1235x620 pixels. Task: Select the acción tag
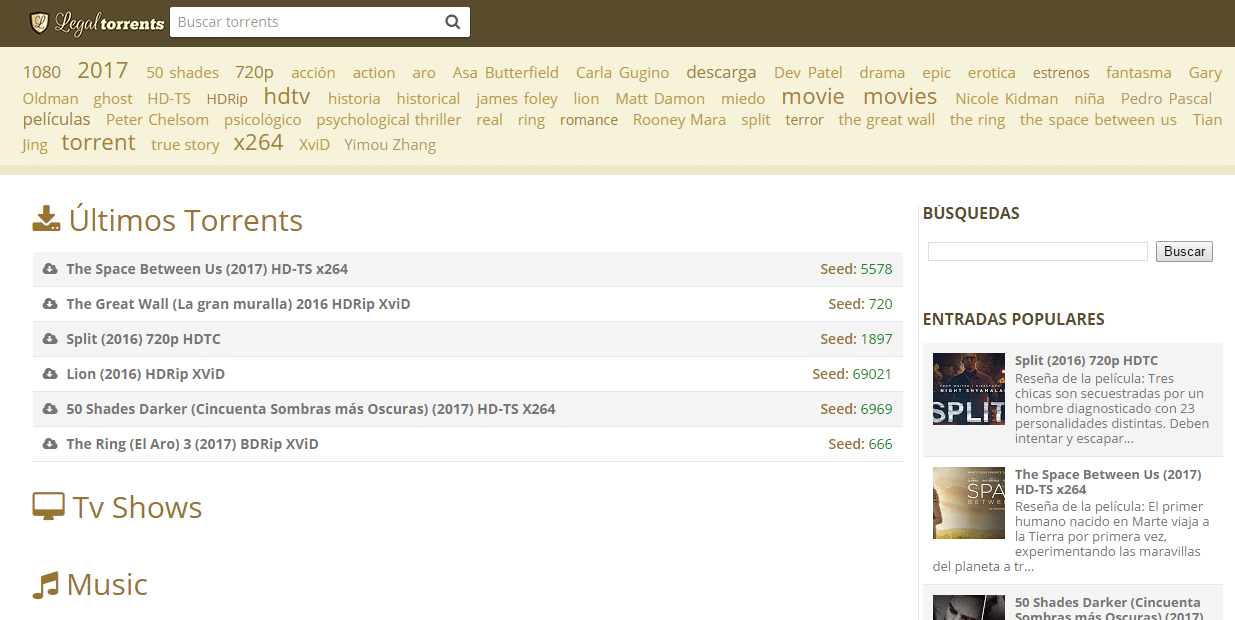click(x=313, y=73)
